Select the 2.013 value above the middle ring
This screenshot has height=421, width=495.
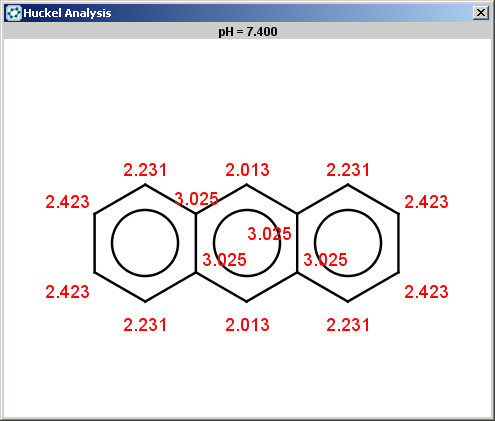[247, 170]
